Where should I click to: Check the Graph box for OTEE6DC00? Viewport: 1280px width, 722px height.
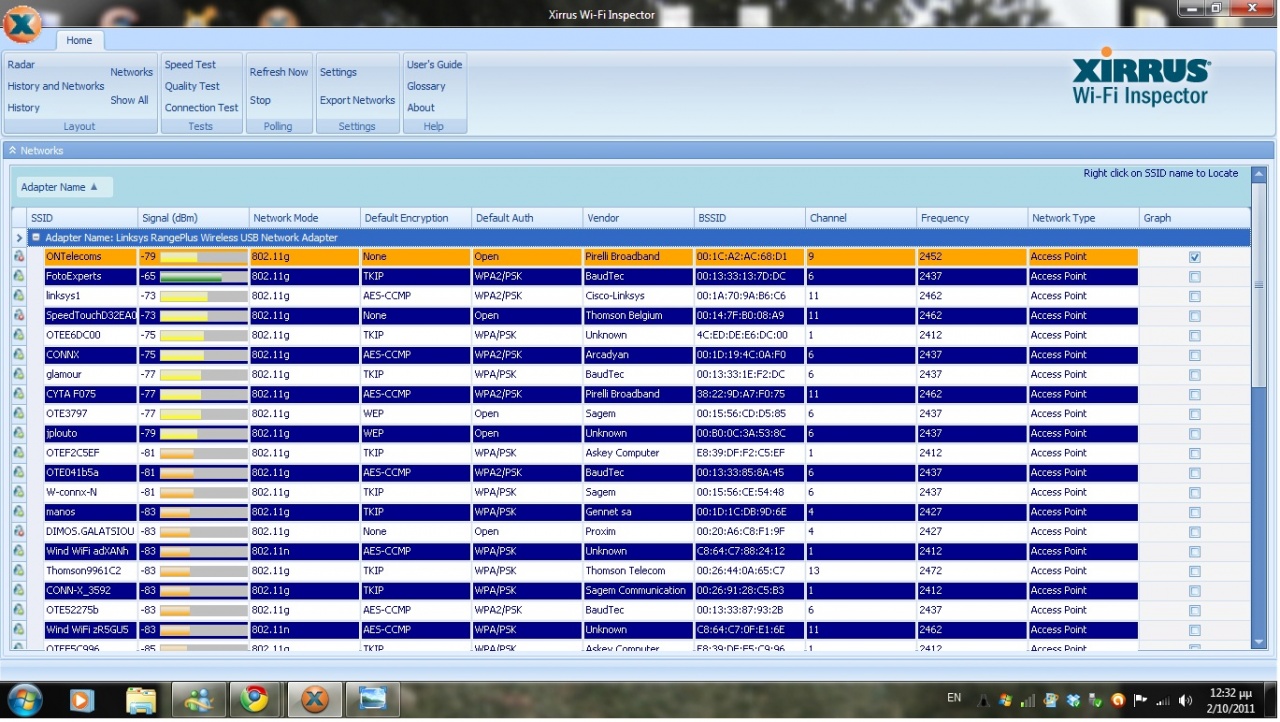coord(1195,336)
